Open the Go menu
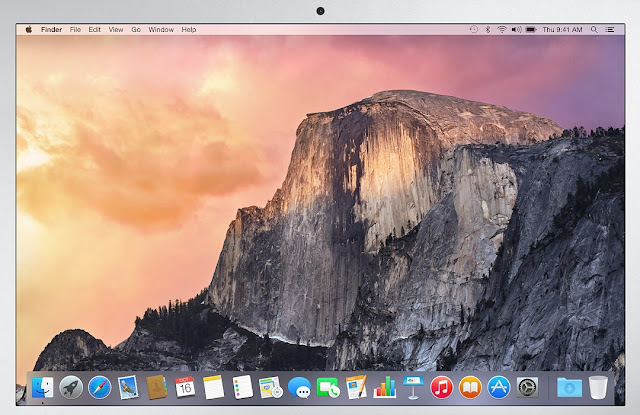This screenshot has width=640, height=415. (136, 29)
